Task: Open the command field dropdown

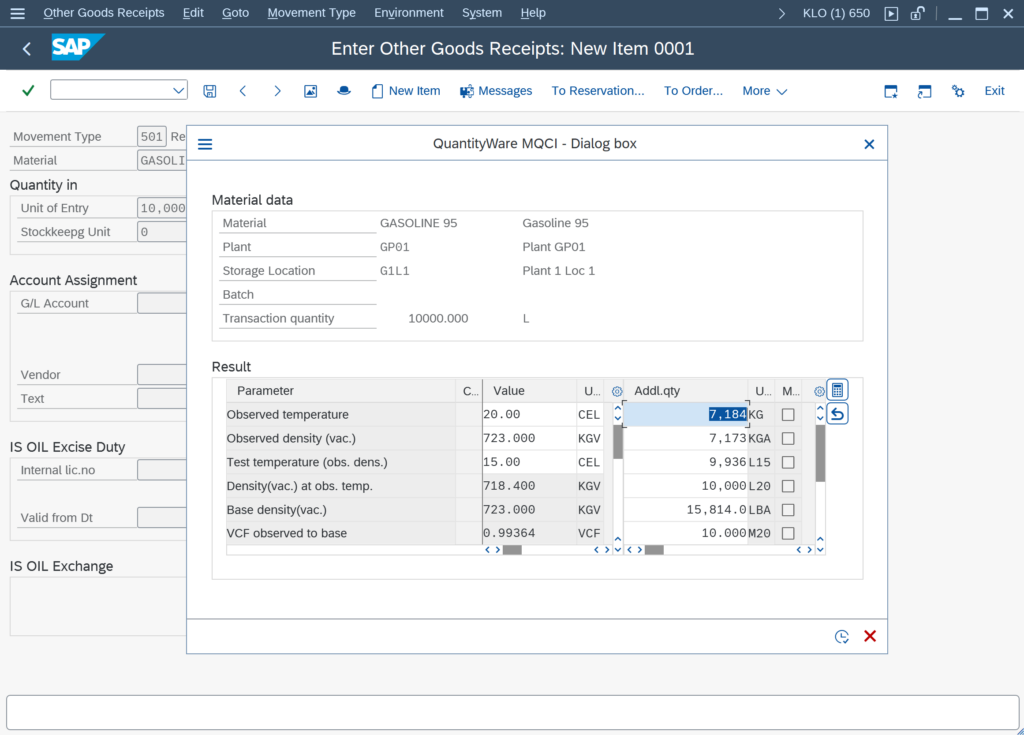Action: pos(178,90)
